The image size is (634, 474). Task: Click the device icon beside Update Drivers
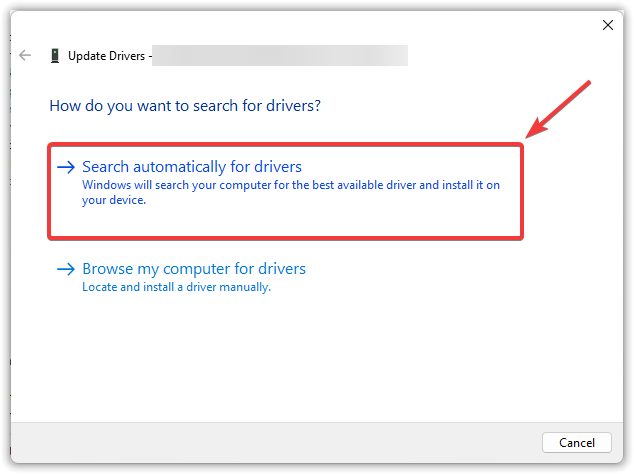pos(55,56)
